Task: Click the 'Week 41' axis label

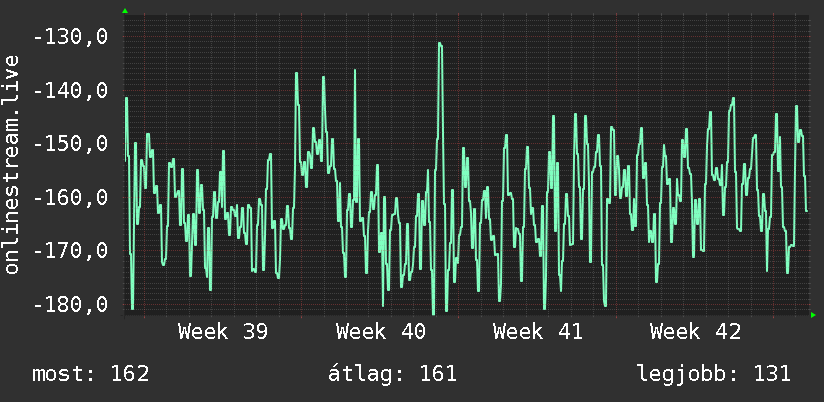Action: (x=538, y=332)
